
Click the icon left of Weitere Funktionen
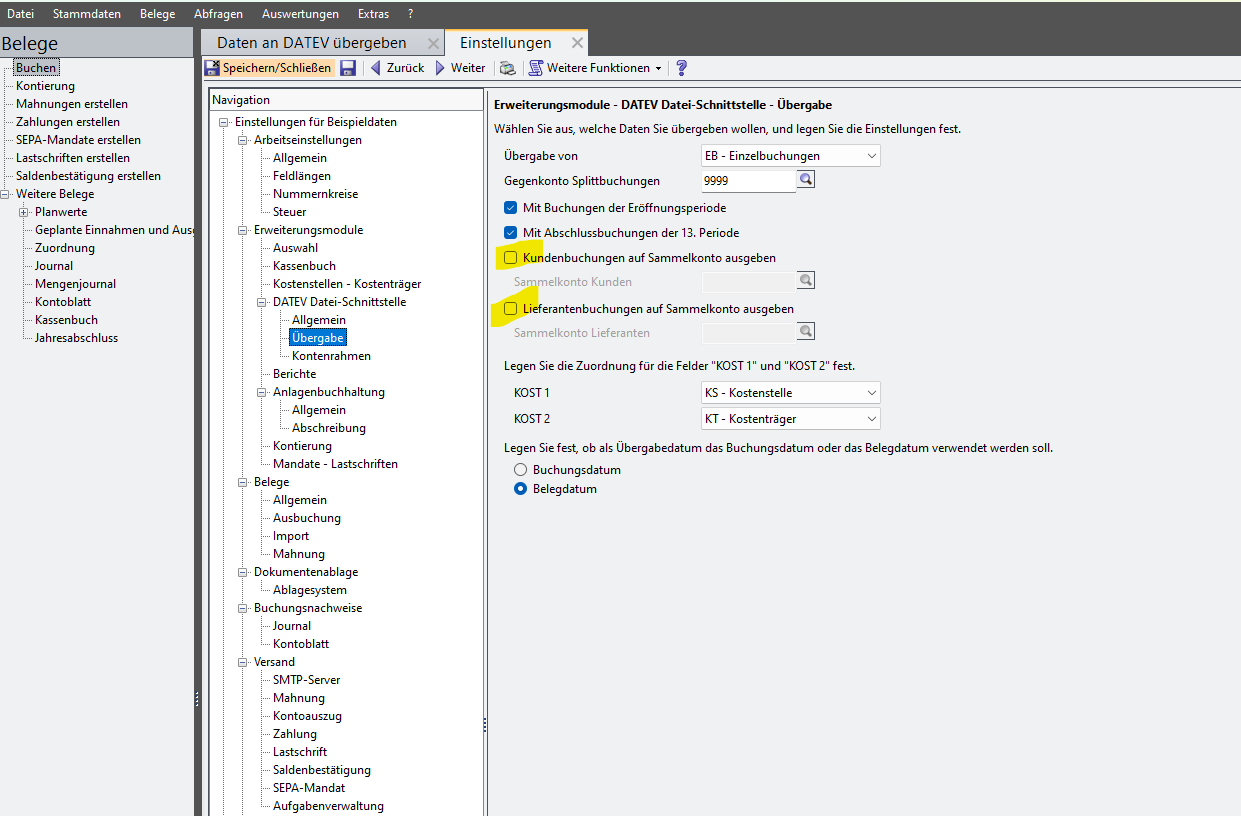[x=508, y=68]
